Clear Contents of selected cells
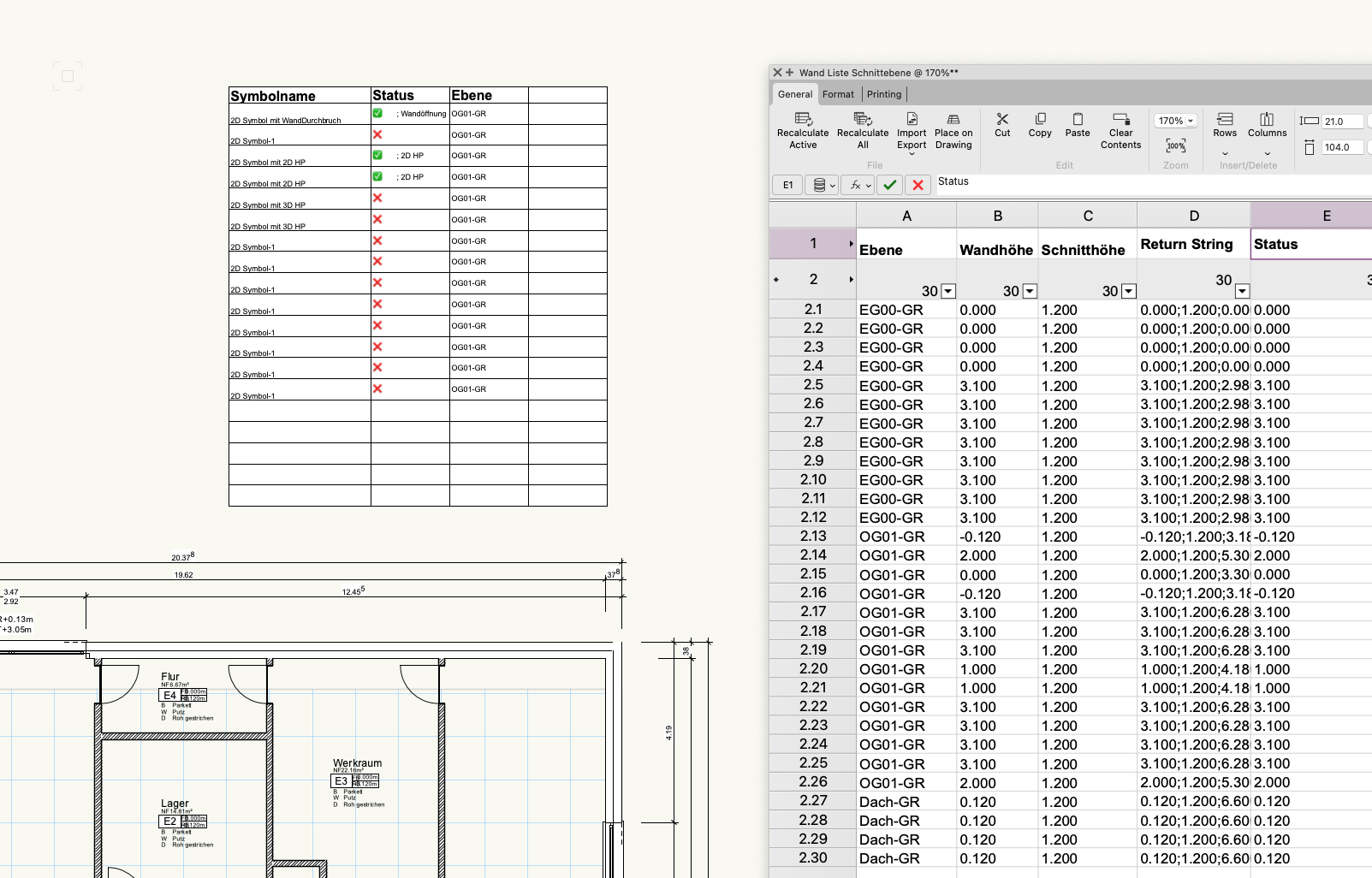 pyautogui.click(x=1120, y=120)
